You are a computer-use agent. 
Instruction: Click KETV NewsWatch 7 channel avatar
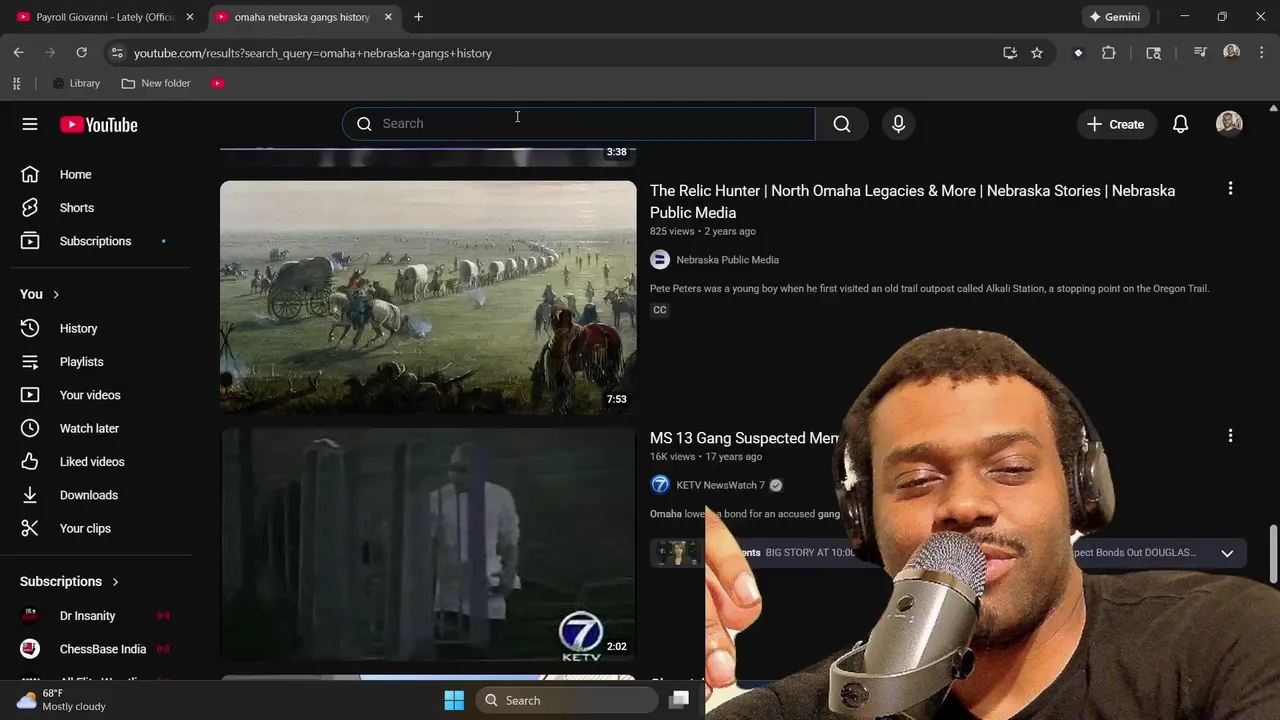click(x=660, y=485)
